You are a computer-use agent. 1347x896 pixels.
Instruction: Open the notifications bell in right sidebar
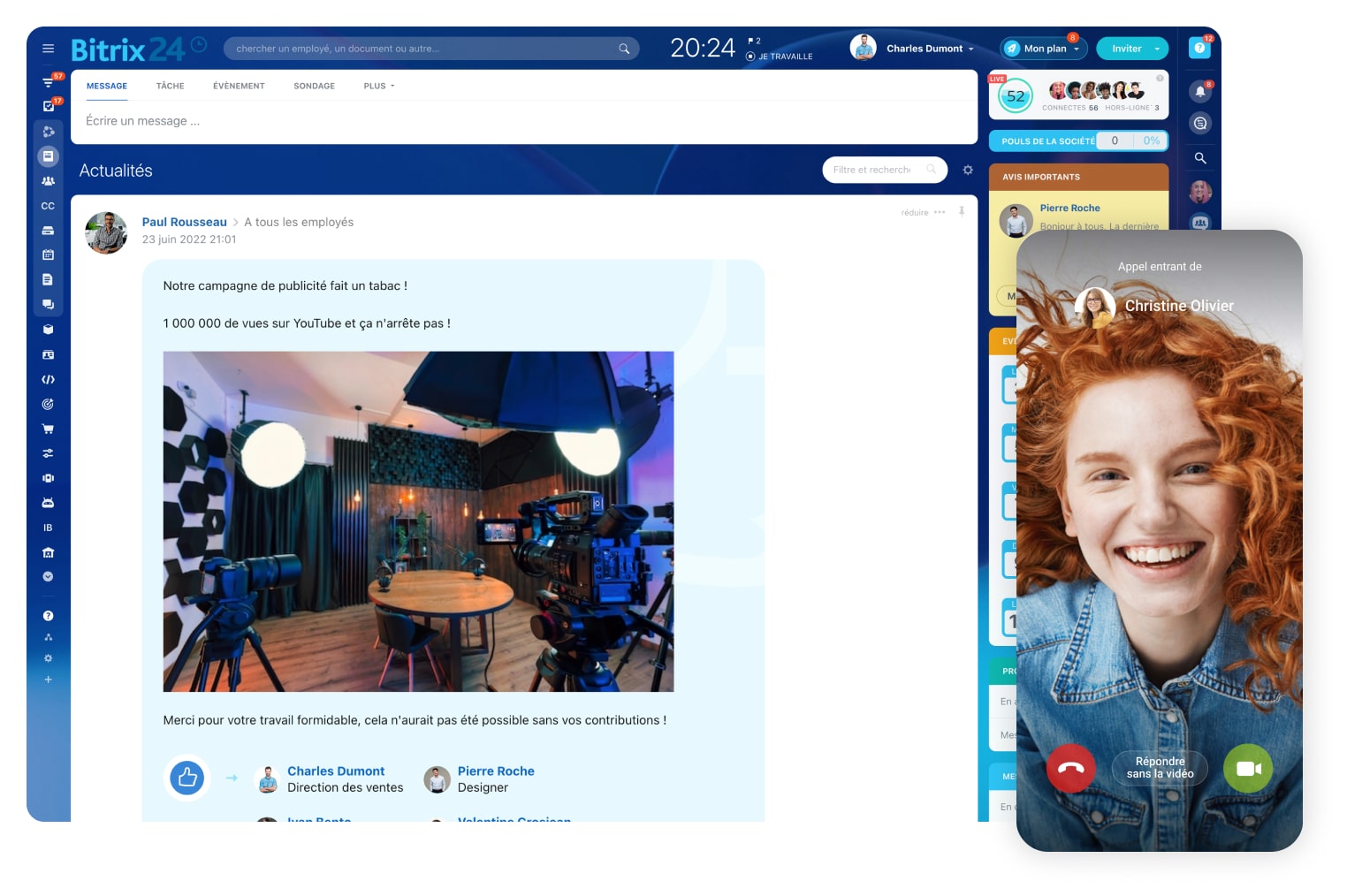(1199, 91)
